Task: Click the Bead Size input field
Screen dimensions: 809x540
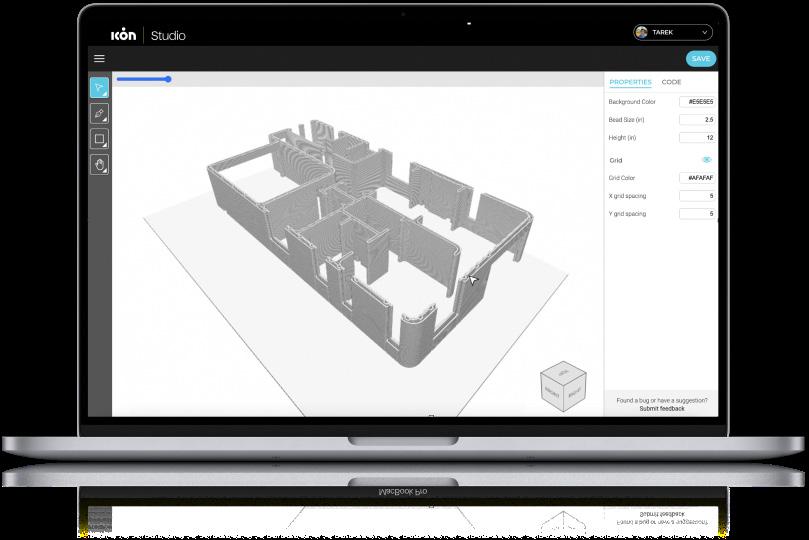Action: point(697,120)
